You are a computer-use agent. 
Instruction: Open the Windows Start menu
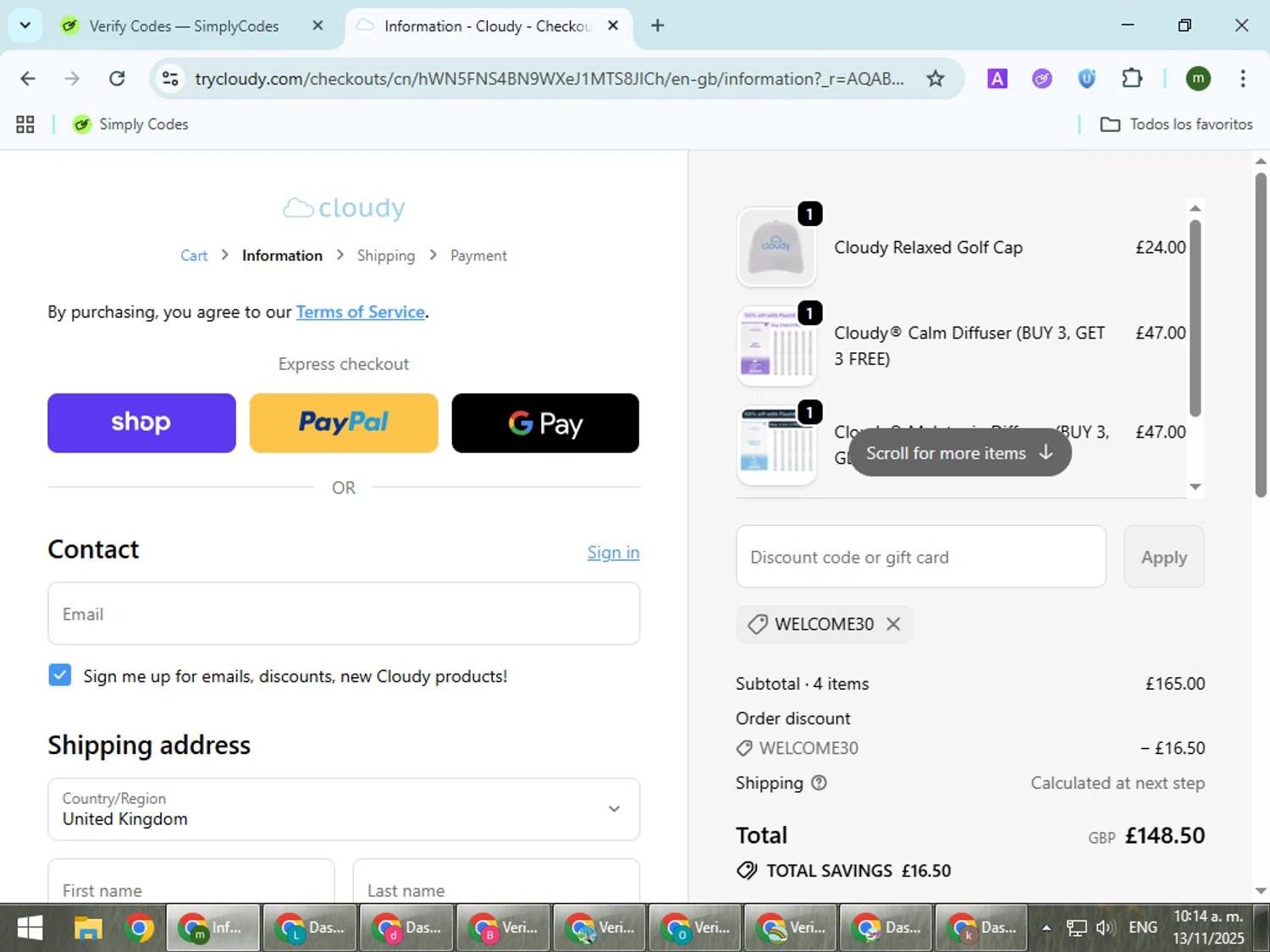coord(30,928)
